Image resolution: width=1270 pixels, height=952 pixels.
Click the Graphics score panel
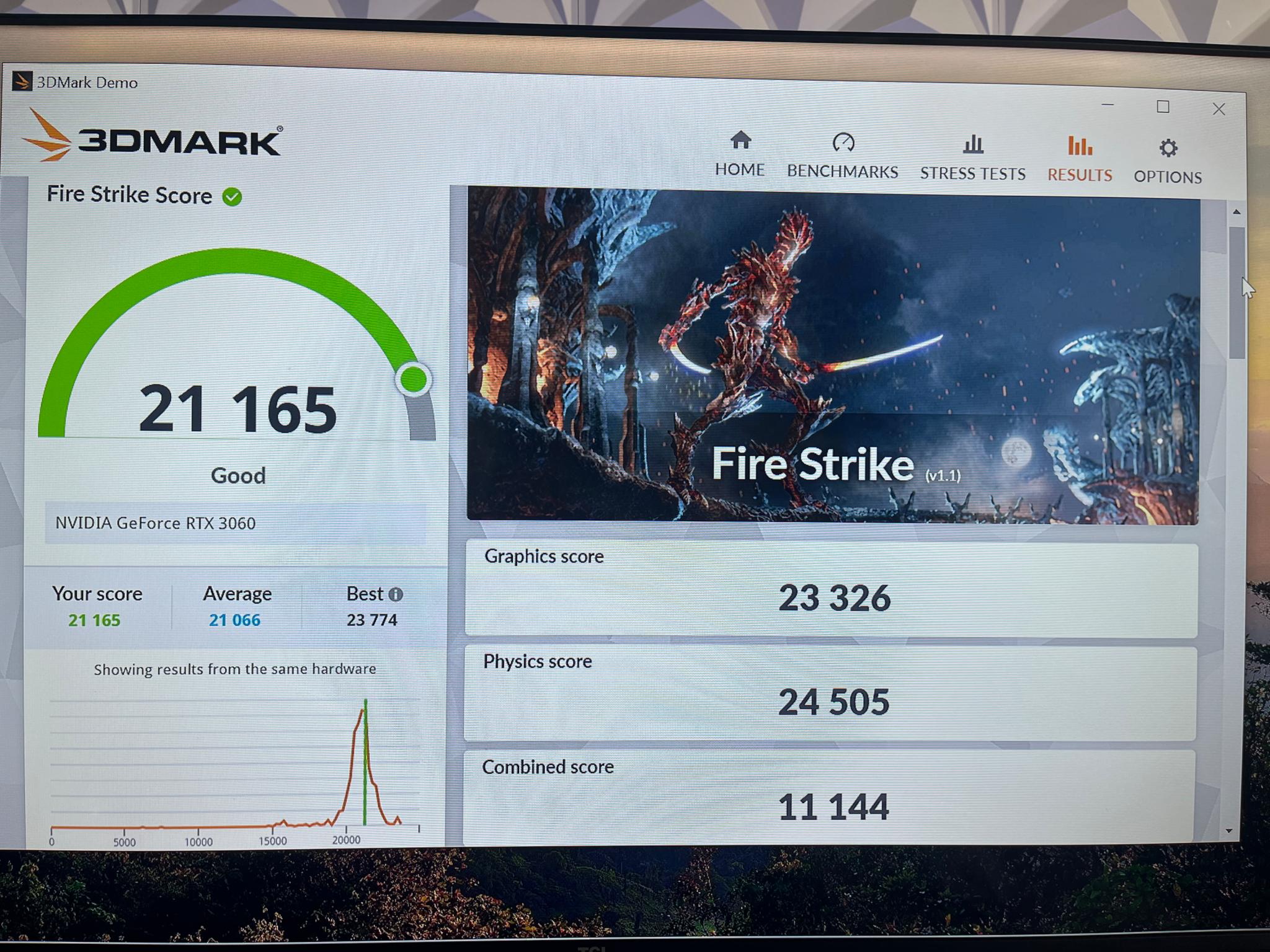pos(831,590)
